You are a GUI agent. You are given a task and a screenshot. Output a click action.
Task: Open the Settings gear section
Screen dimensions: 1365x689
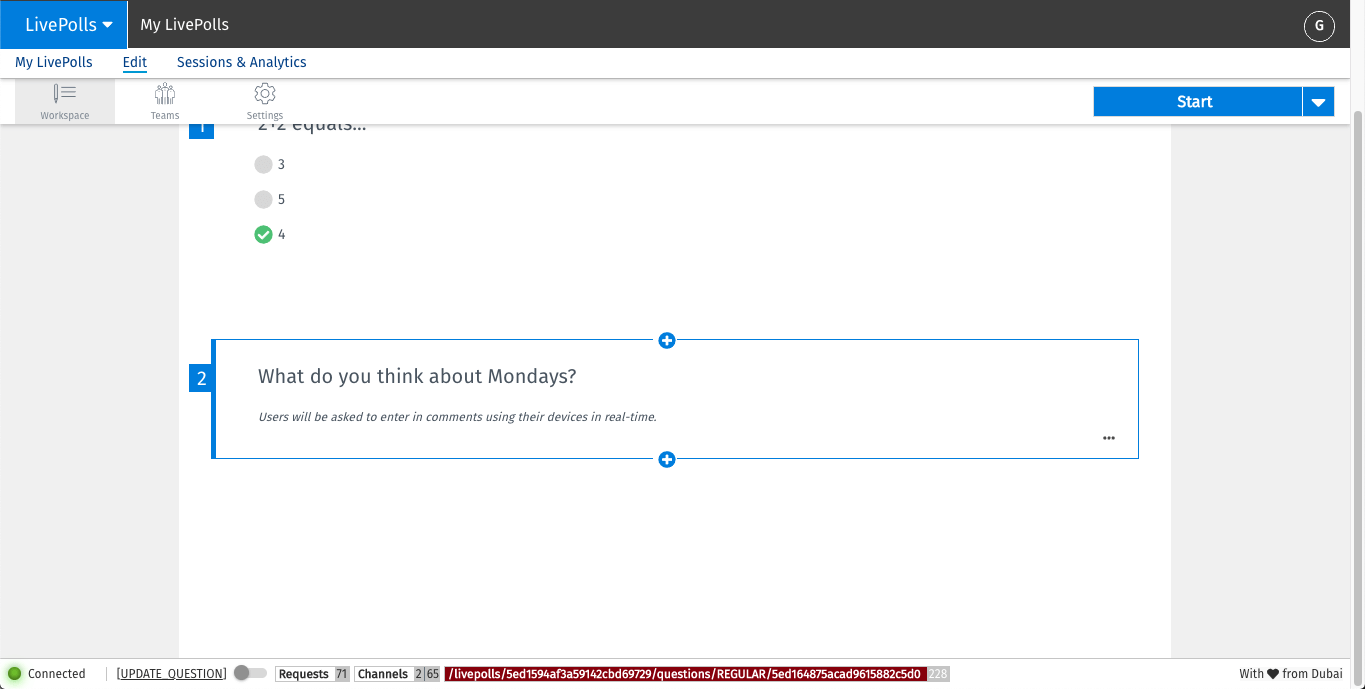(265, 102)
